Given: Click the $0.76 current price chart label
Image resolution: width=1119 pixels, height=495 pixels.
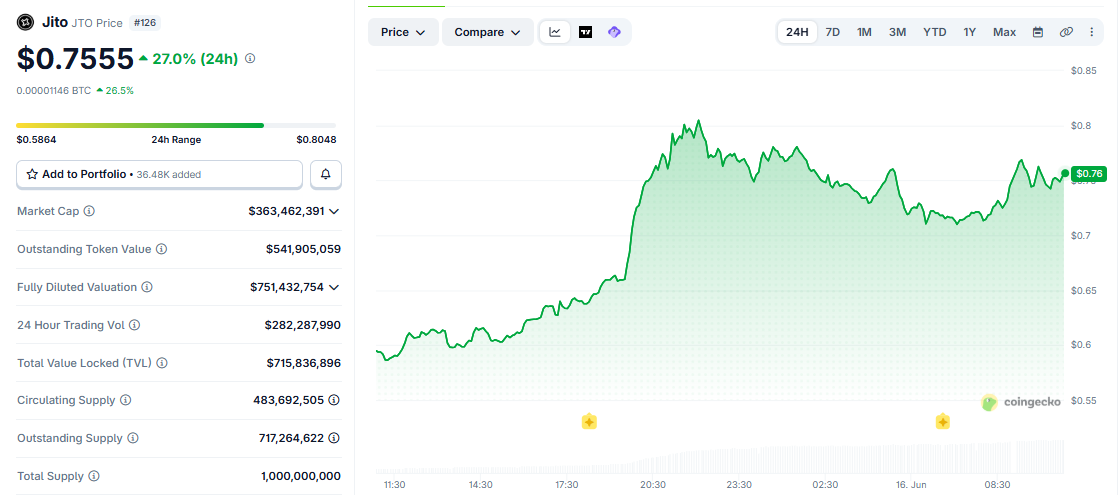Looking at the screenshot, I should coord(1089,173).
